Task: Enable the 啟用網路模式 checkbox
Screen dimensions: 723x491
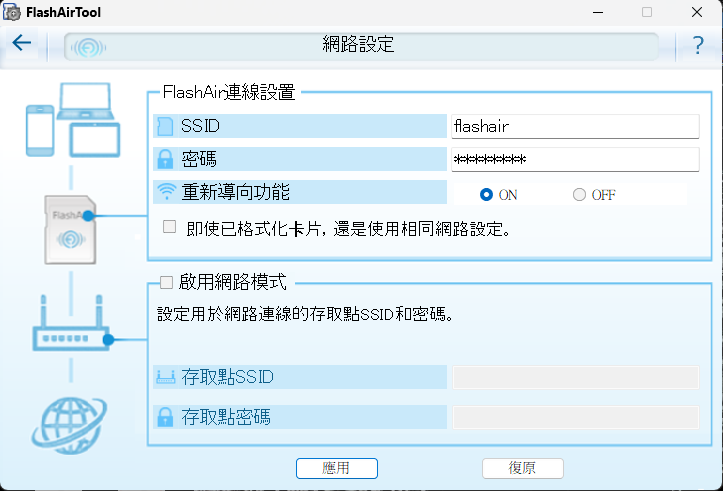Action: pos(166,282)
